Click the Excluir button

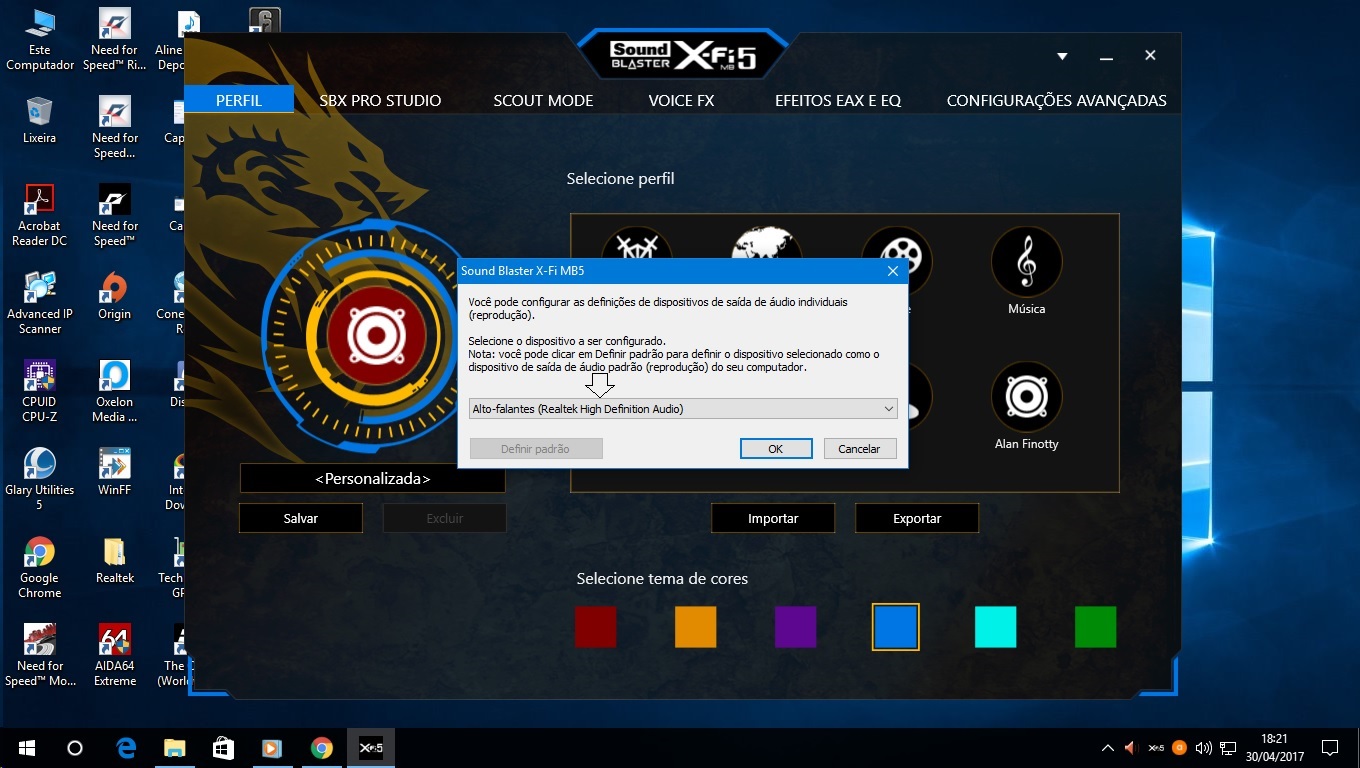click(445, 518)
